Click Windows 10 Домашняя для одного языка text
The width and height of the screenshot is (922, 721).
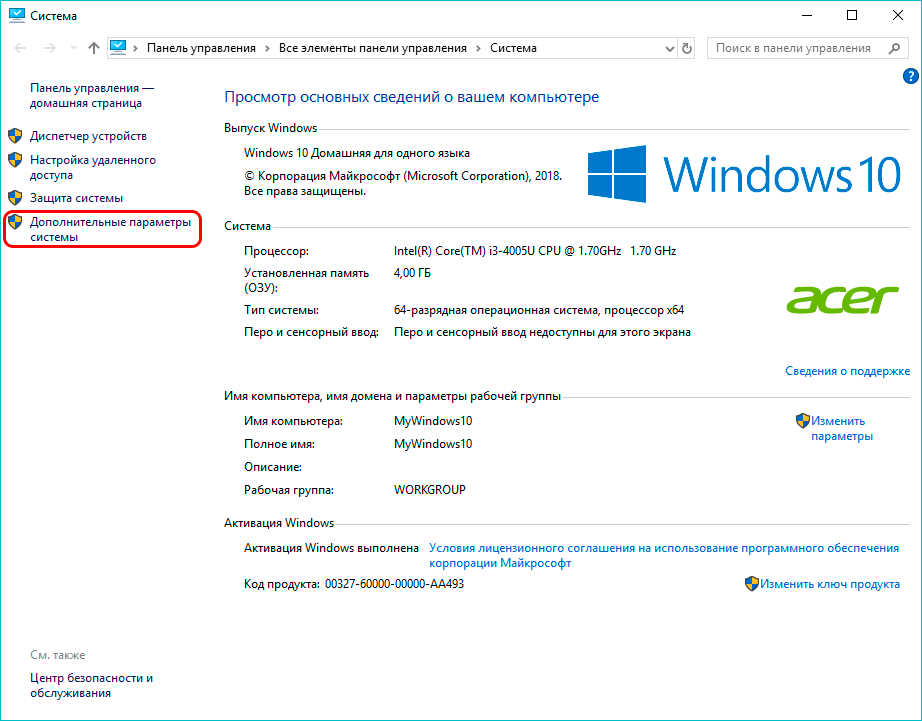[357, 153]
